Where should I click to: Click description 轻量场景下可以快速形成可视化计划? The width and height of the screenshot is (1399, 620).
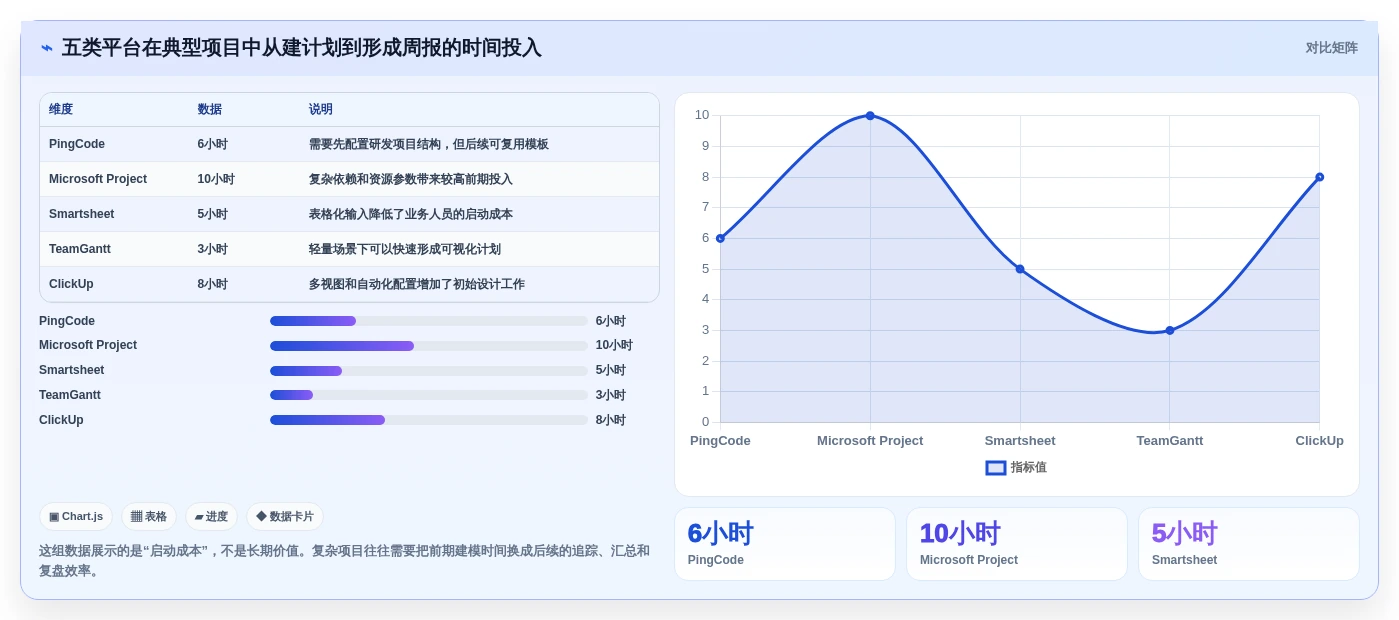[405, 249]
